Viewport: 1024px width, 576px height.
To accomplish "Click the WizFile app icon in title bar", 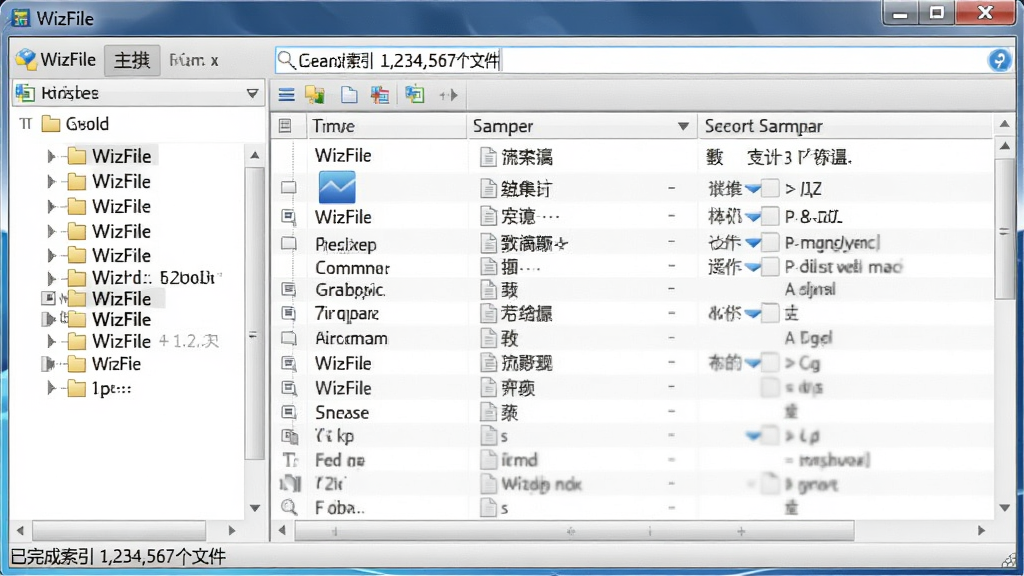I will pyautogui.click(x=20, y=18).
